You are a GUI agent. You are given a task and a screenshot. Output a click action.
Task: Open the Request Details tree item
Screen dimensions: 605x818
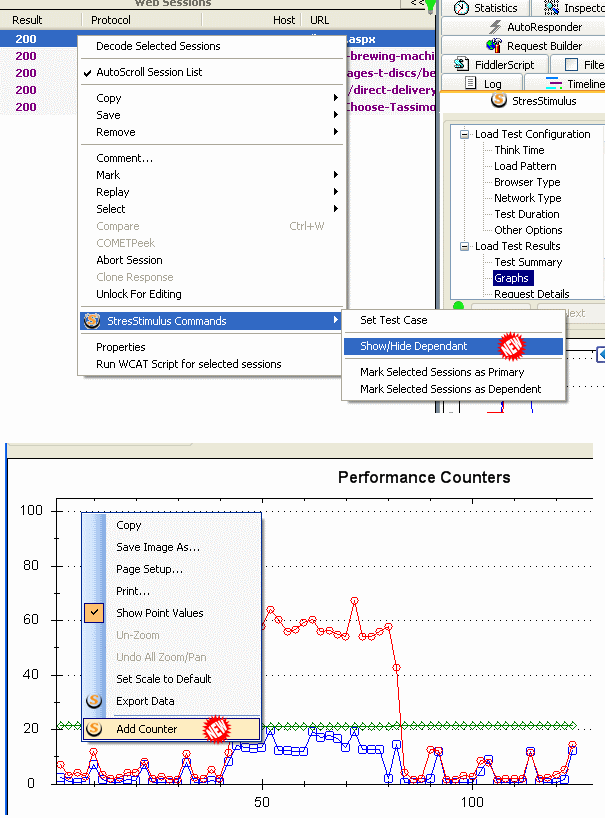pos(532,294)
